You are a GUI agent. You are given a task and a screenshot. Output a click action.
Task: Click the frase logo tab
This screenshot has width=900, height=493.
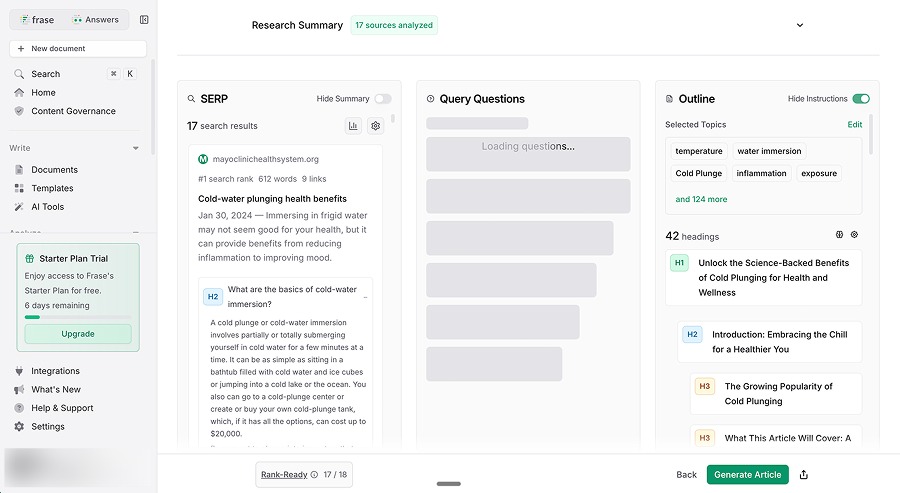(x=37, y=20)
